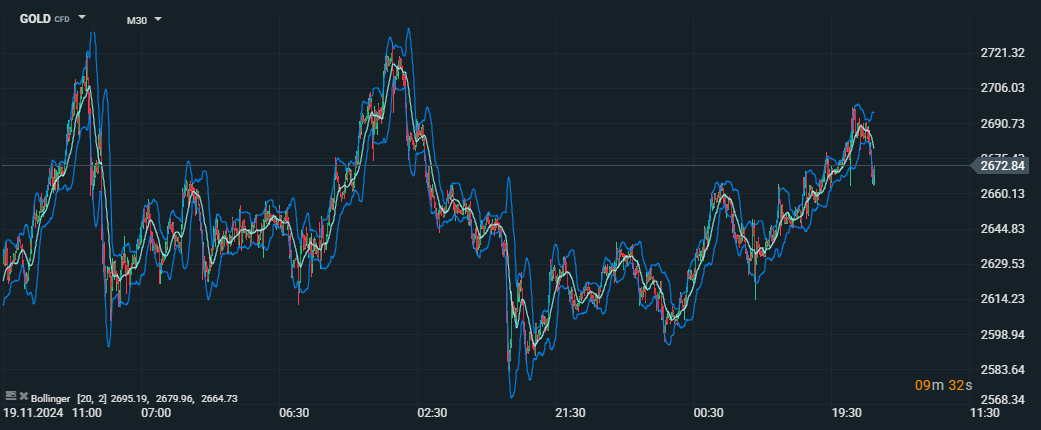Click the 19:30 time axis label
Screen dimensions: 1041x430
click(847, 412)
